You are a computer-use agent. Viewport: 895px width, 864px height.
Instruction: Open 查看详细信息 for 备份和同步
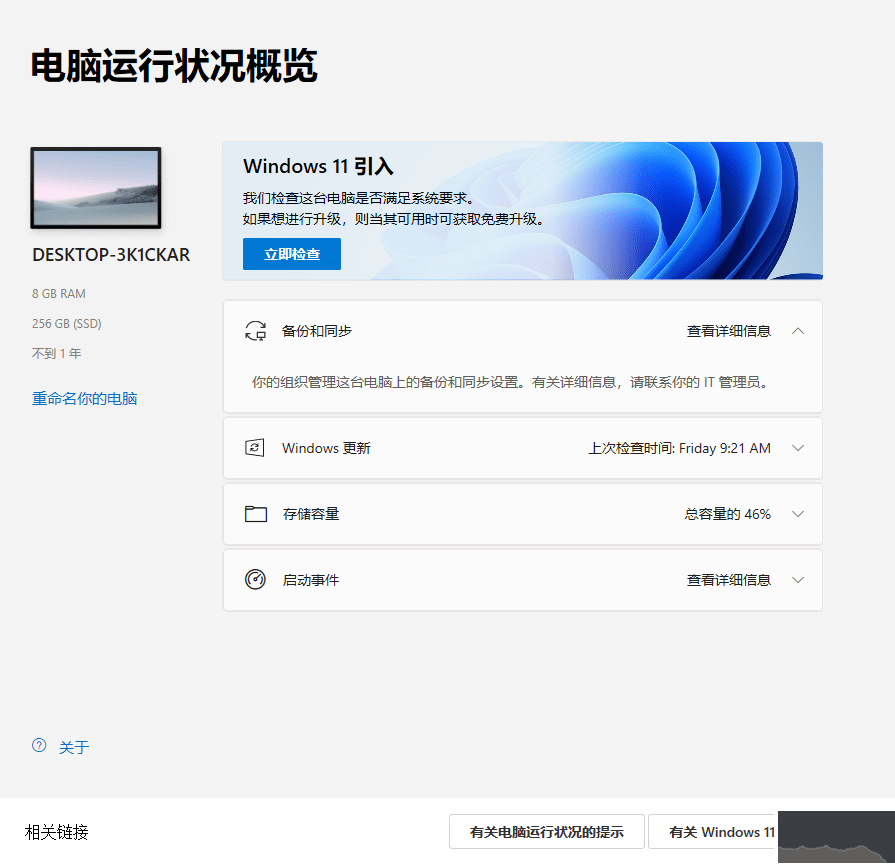click(729, 330)
